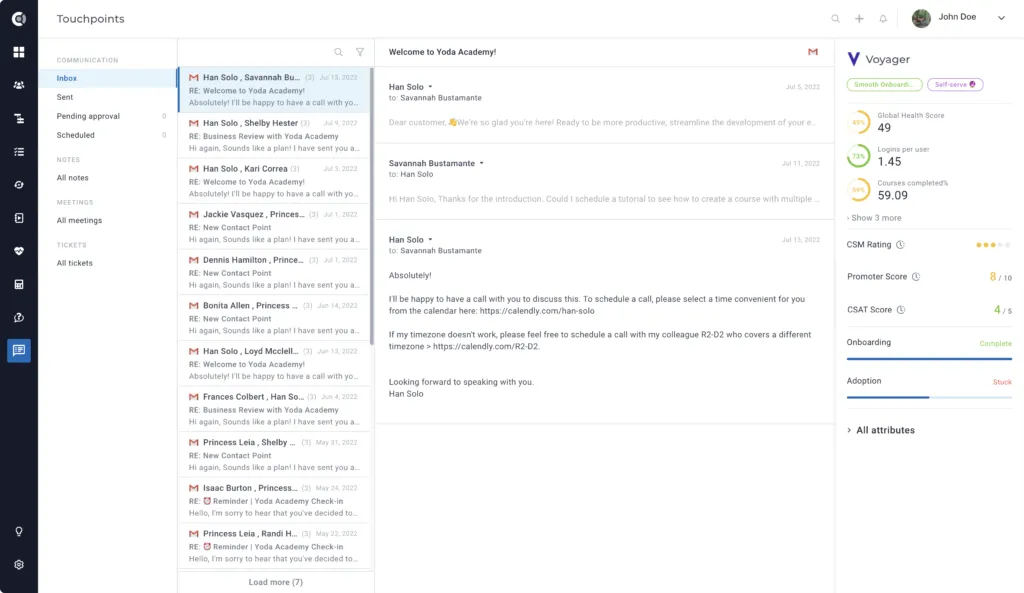Click the Self-serve tag
The image size is (1024, 593).
pyautogui.click(x=955, y=85)
